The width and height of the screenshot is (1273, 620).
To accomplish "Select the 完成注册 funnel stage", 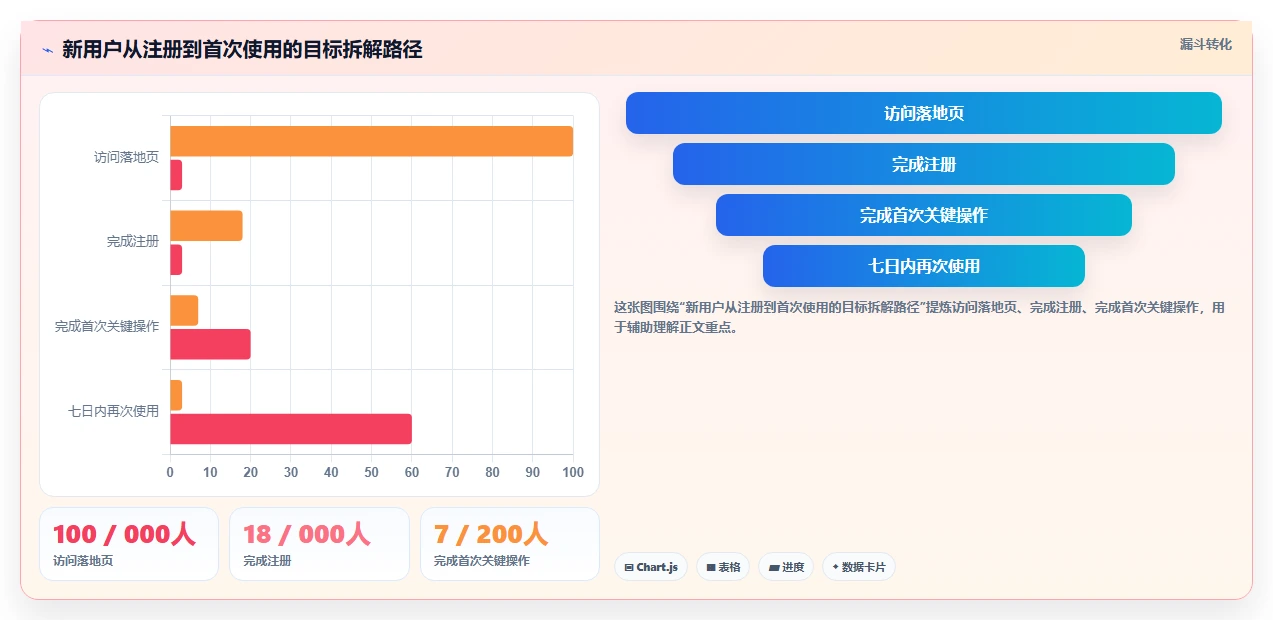I will [x=923, y=164].
